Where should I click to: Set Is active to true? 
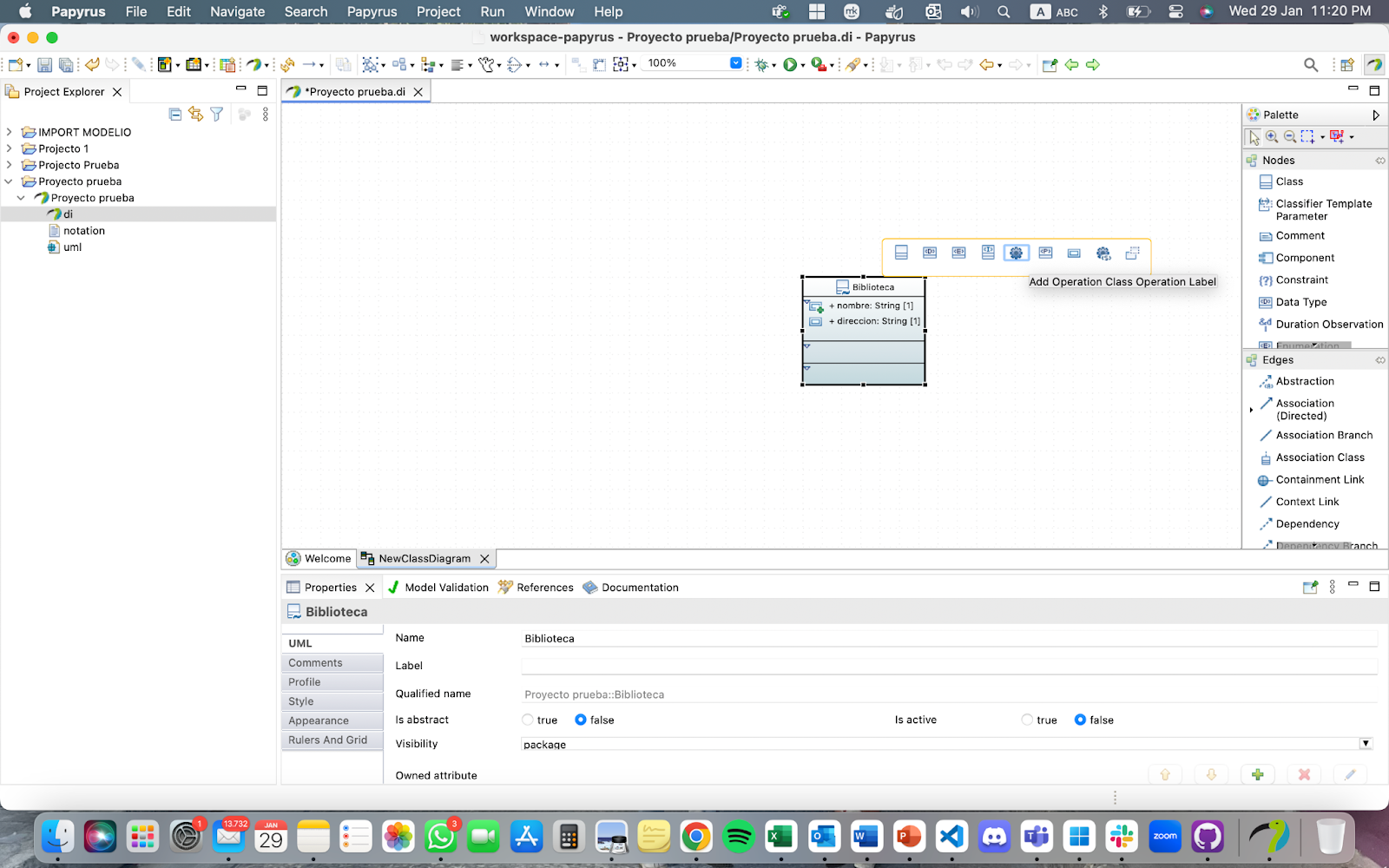coord(1027,720)
